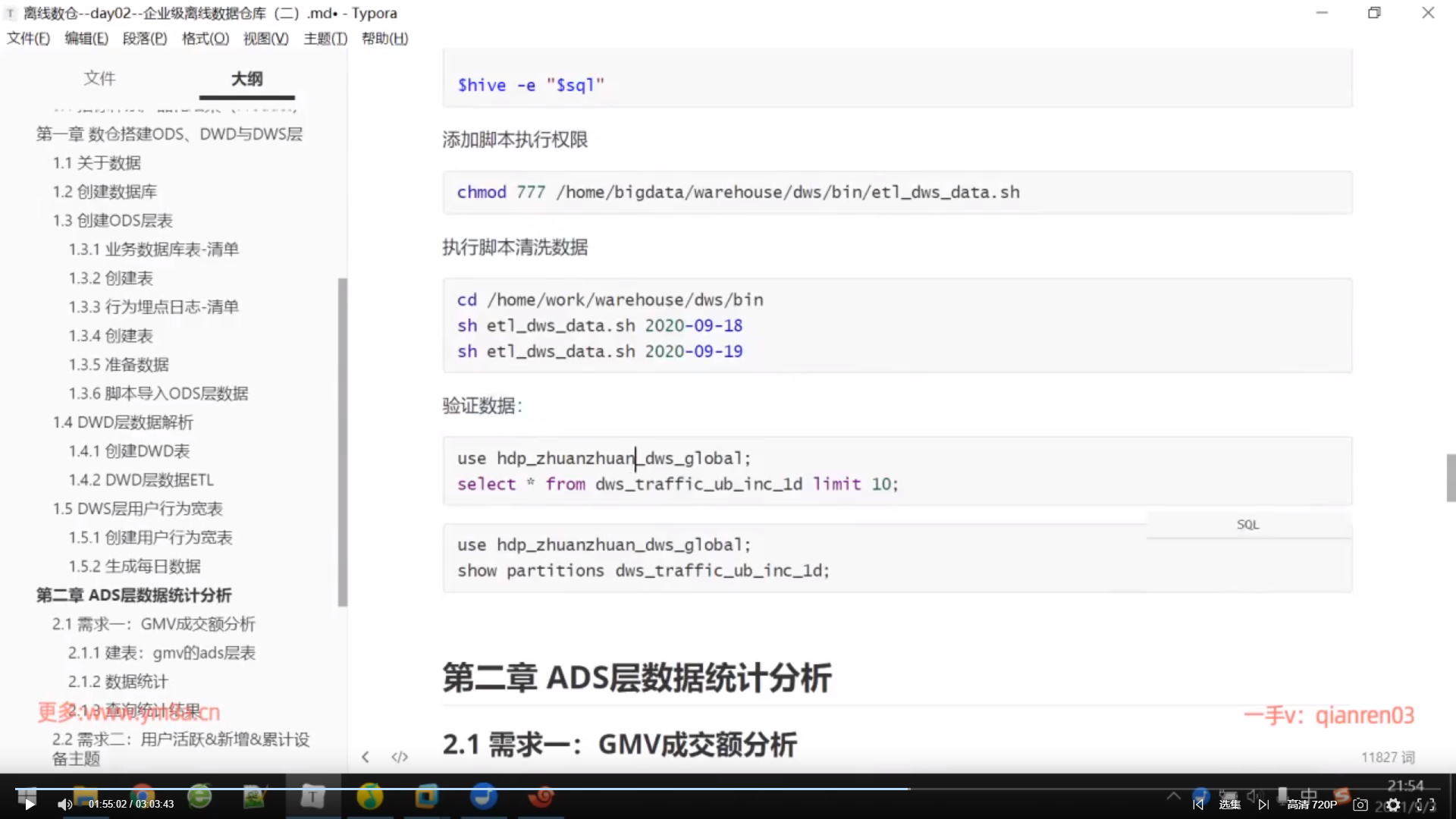The height and width of the screenshot is (819, 1456).
Task: Open the 选集 episode list
Action: [1230, 805]
